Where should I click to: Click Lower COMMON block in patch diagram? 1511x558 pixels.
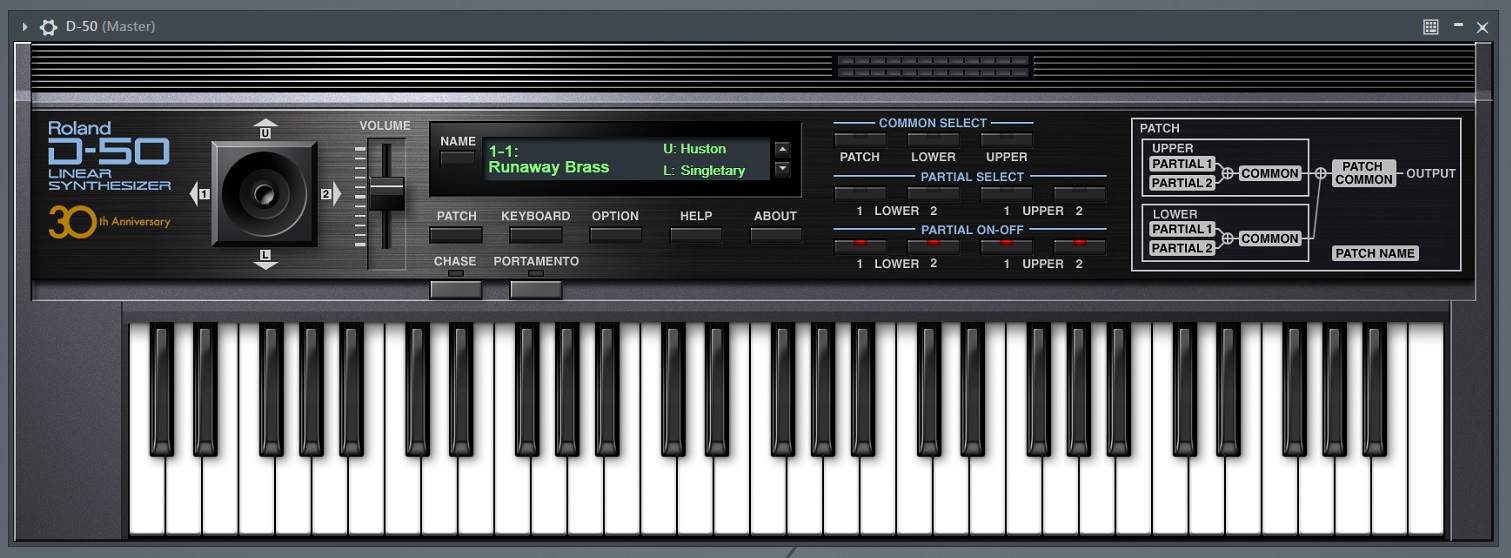pyautogui.click(x=1270, y=239)
